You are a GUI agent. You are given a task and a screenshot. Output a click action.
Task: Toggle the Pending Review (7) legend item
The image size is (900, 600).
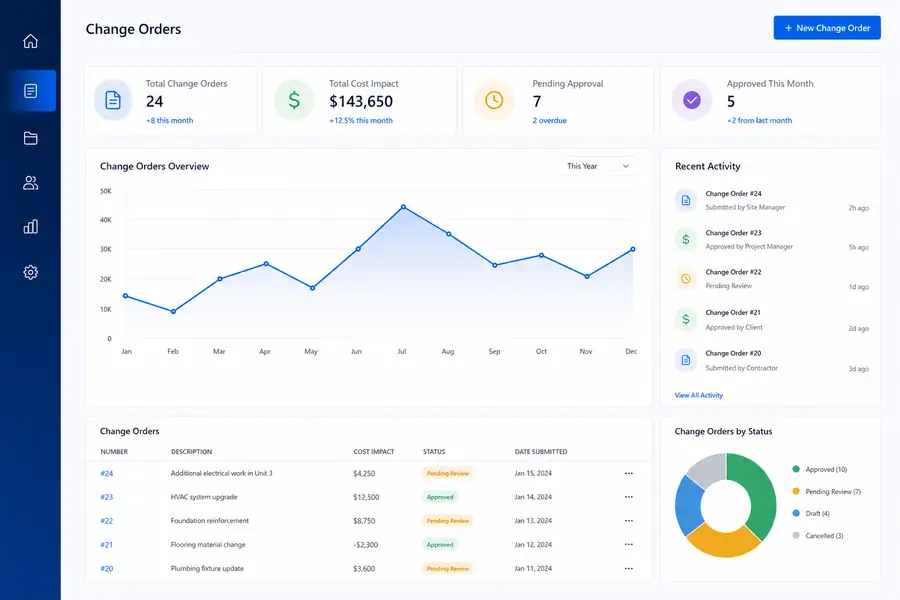(x=827, y=491)
